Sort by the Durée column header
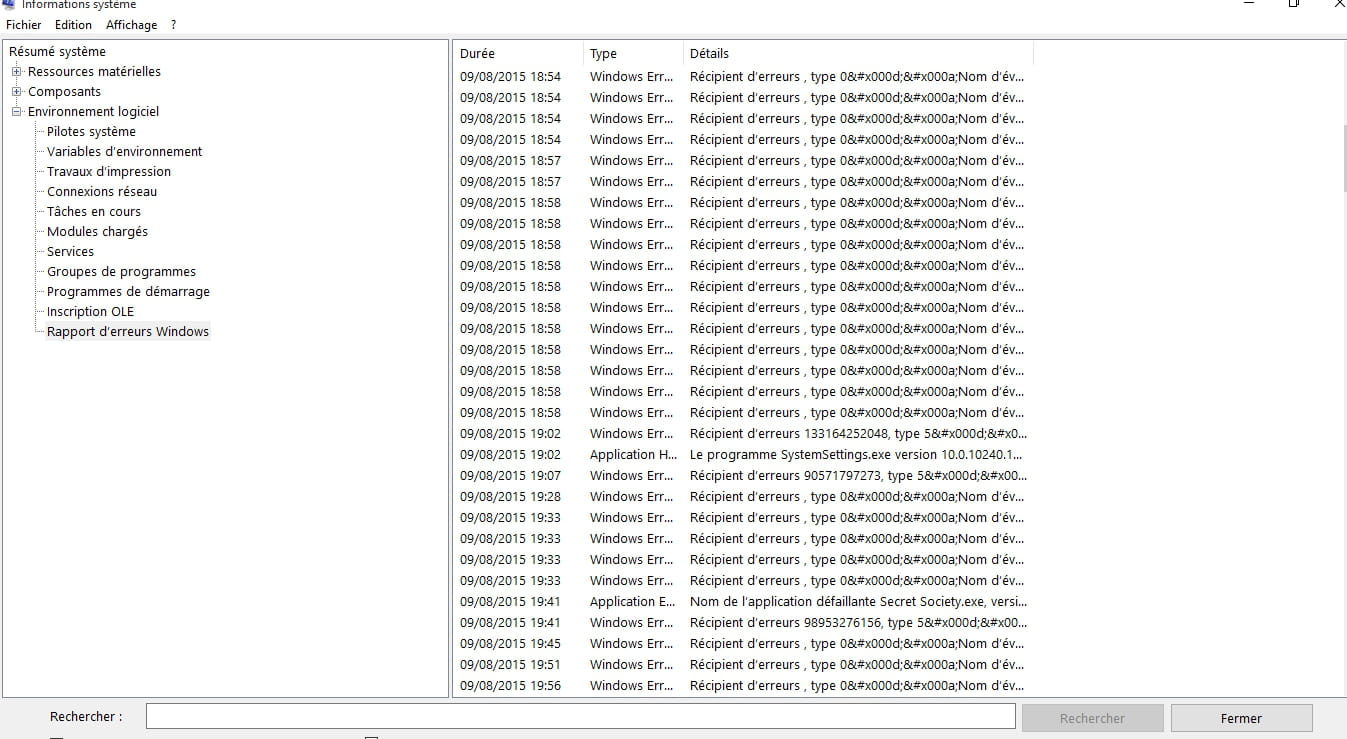Image resolution: width=1347 pixels, height=739 pixels. [x=517, y=54]
